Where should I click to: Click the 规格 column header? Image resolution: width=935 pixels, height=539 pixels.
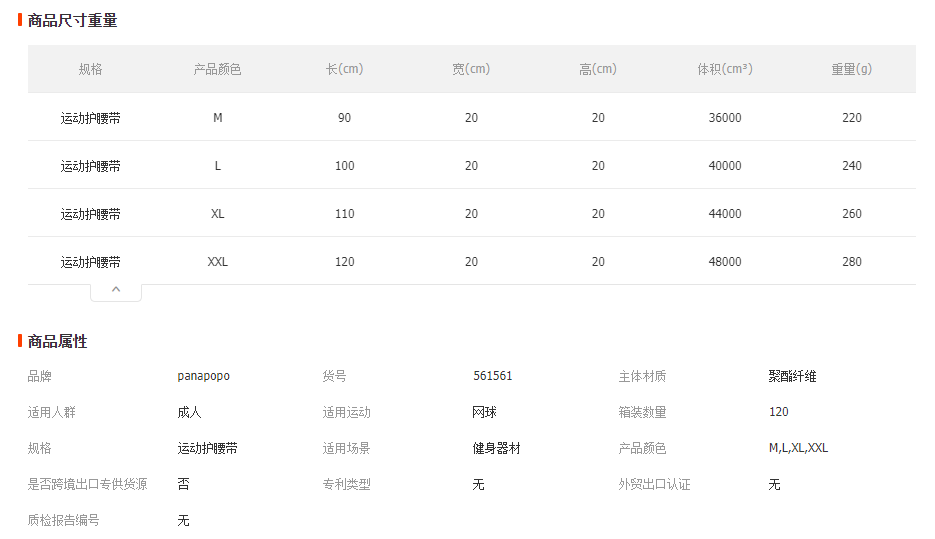pyautogui.click(x=91, y=69)
